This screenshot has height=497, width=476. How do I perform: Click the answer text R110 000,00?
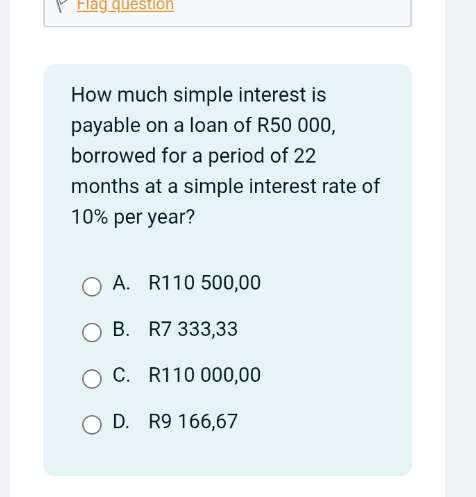204,375
